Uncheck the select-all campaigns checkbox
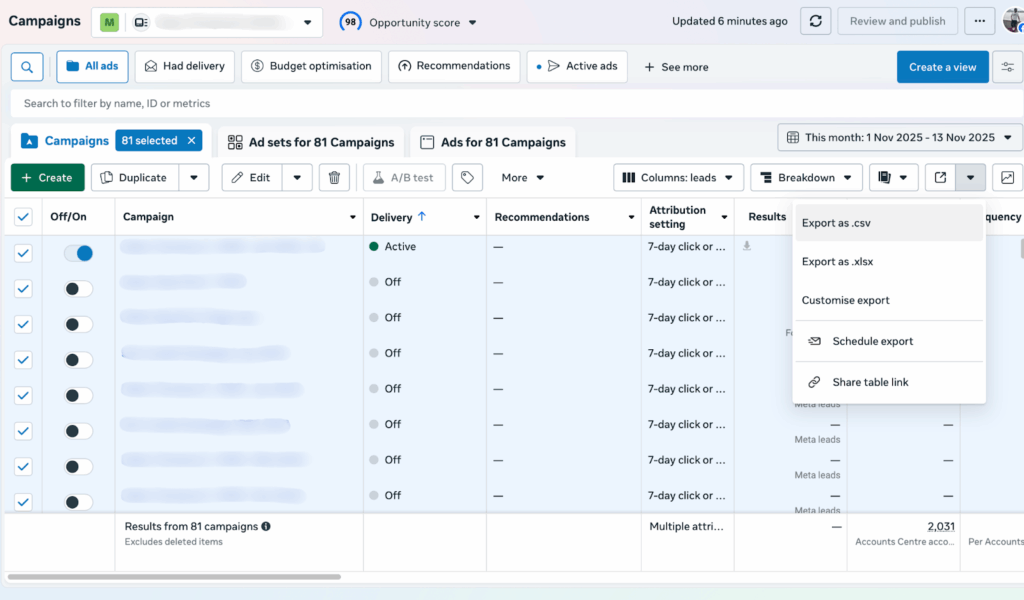Screen dimensions: 1024x600 [x=24, y=217]
